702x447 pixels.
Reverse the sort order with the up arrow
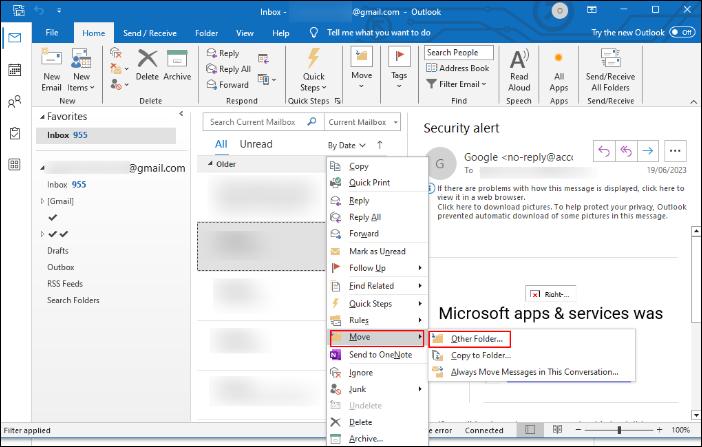pyautogui.click(x=380, y=145)
